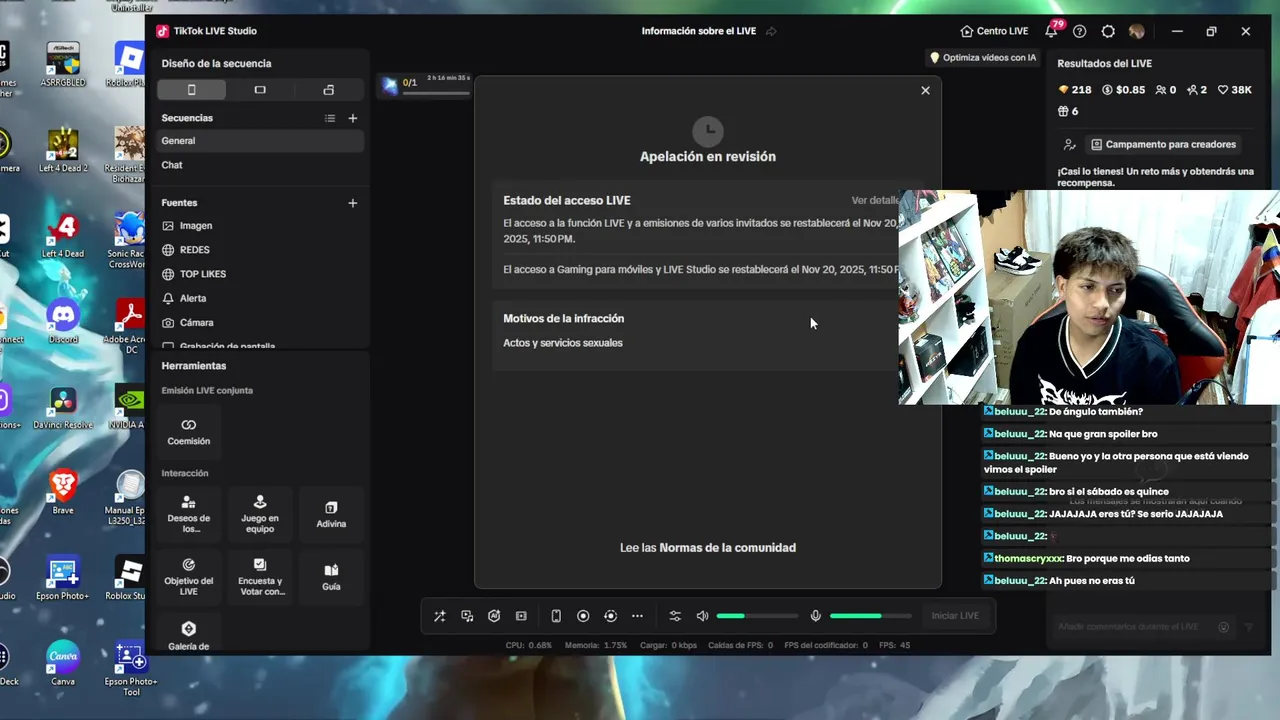Screen dimensions: 1280x720
Task: Open Canva desktop shortcut
Action: (x=63, y=664)
